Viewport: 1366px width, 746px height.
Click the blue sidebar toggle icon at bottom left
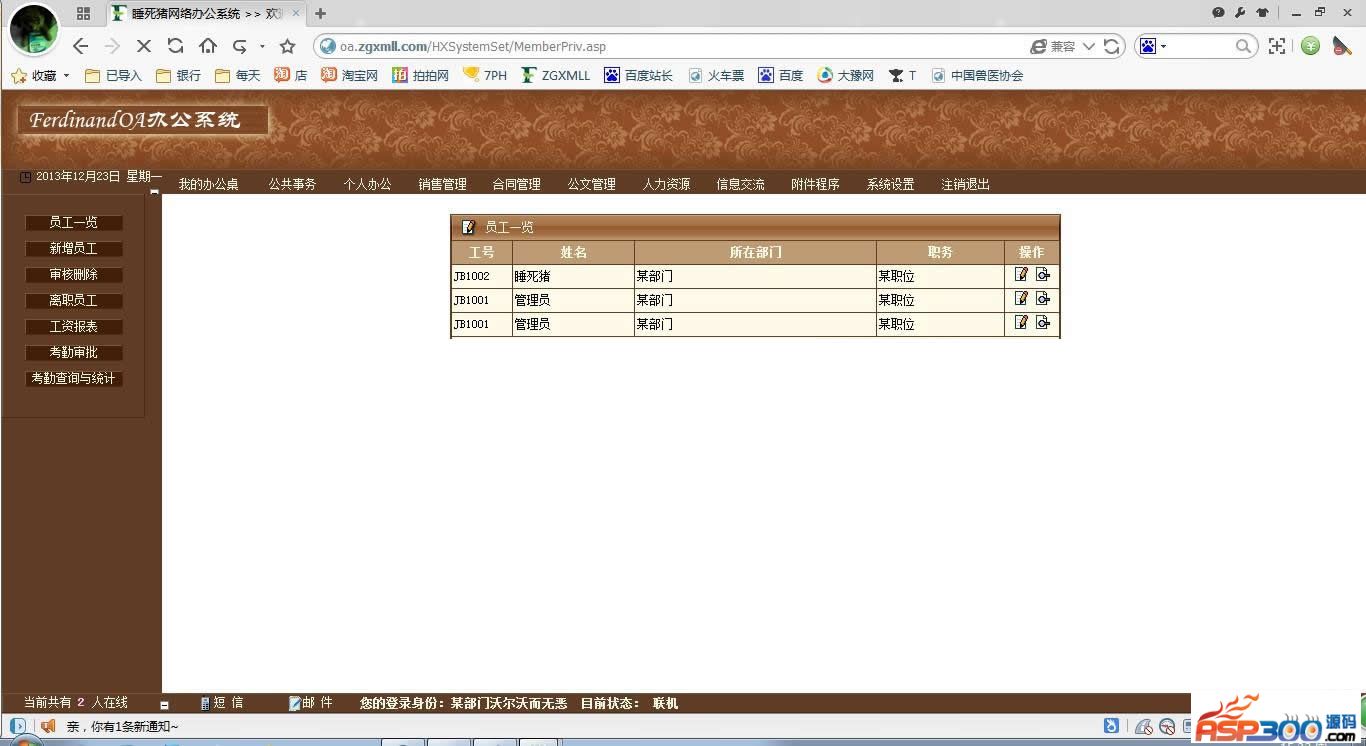coord(17,726)
